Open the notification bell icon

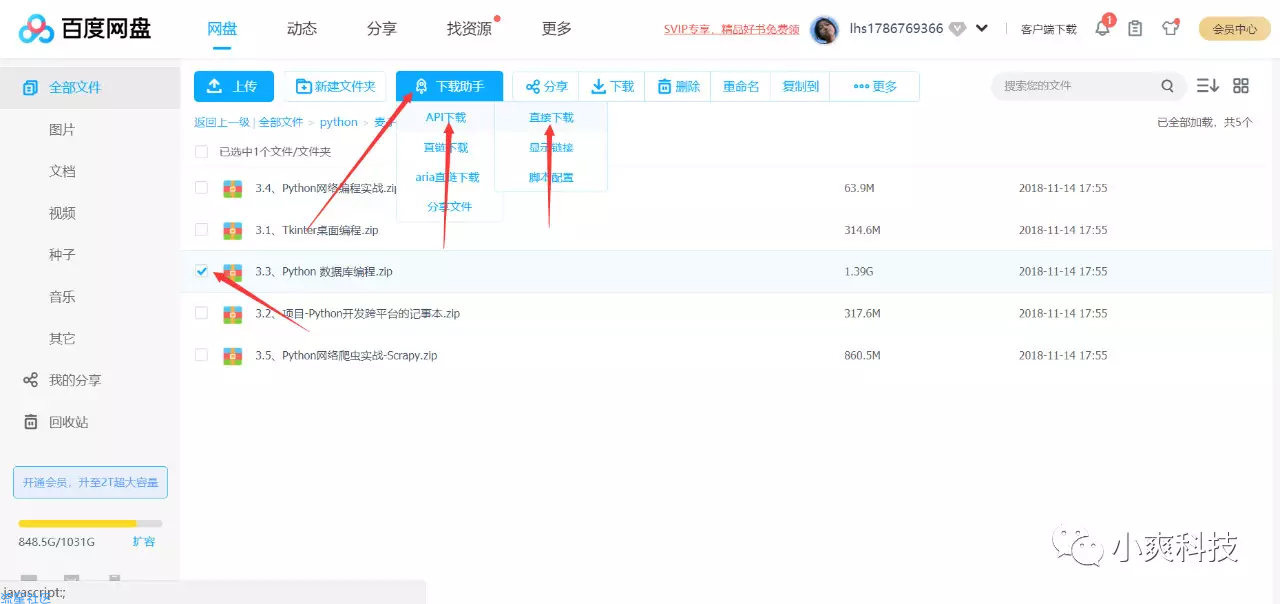pyautogui.click(x=1102, y=29)
